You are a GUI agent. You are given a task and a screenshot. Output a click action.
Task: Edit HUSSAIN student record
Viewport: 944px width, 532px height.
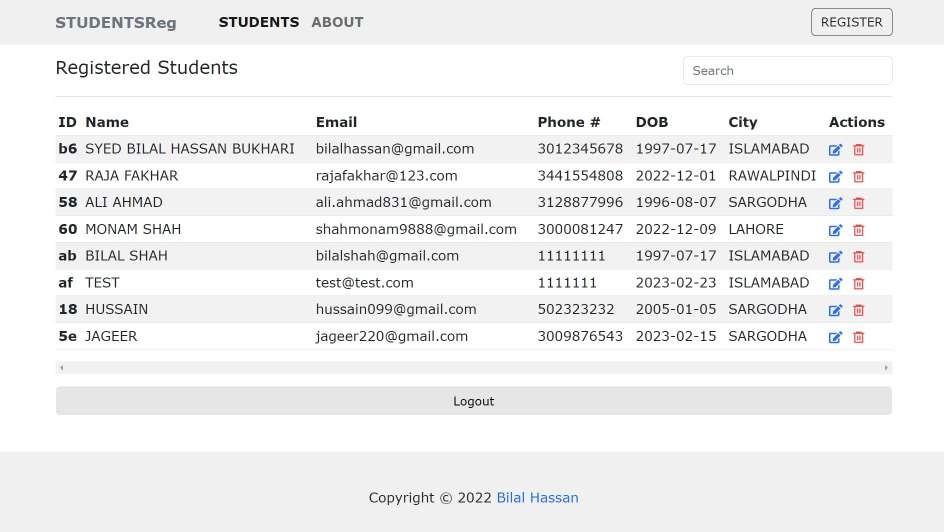(835, 311)
